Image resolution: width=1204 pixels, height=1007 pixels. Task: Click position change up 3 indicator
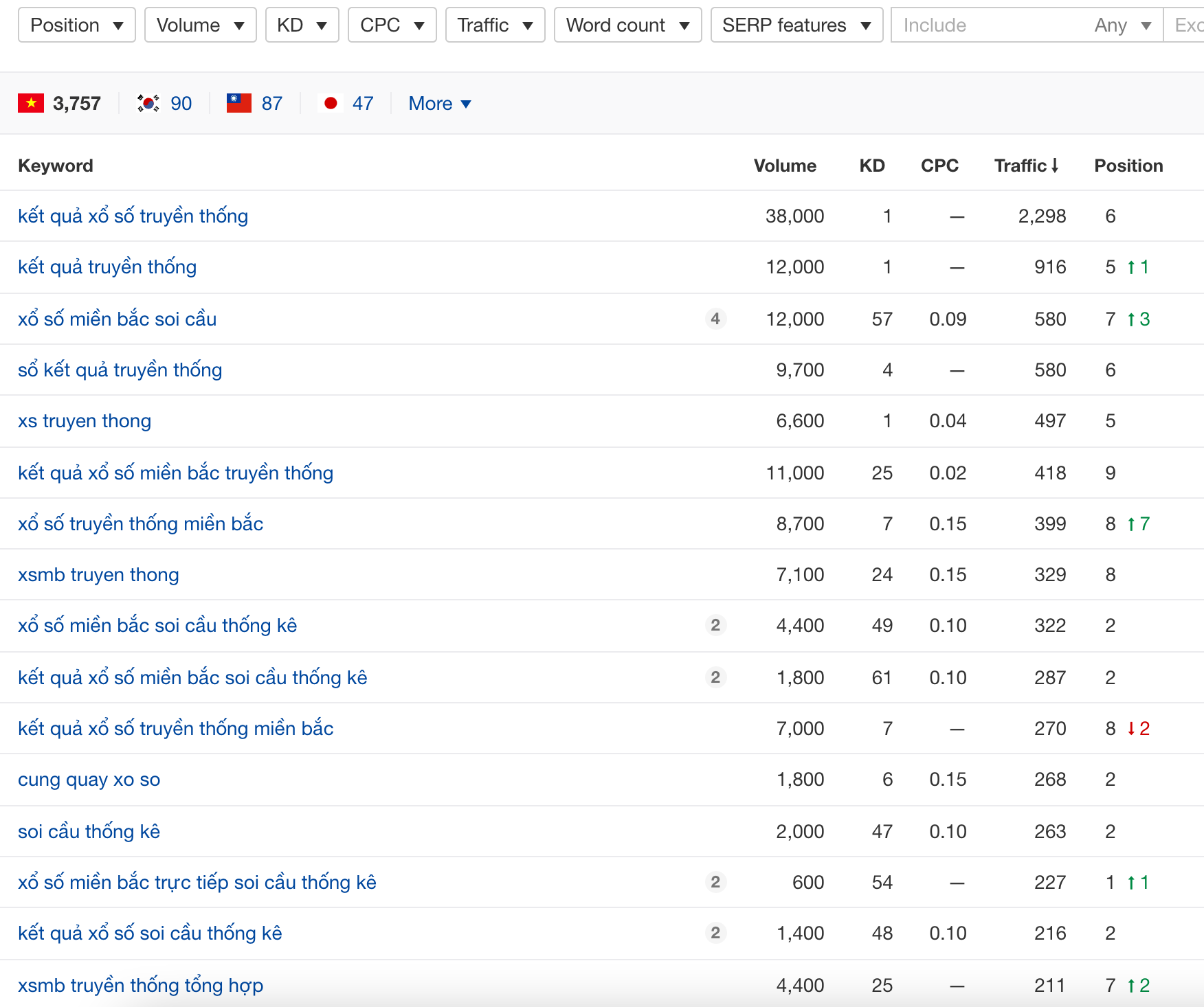(x=1138, y=319)
